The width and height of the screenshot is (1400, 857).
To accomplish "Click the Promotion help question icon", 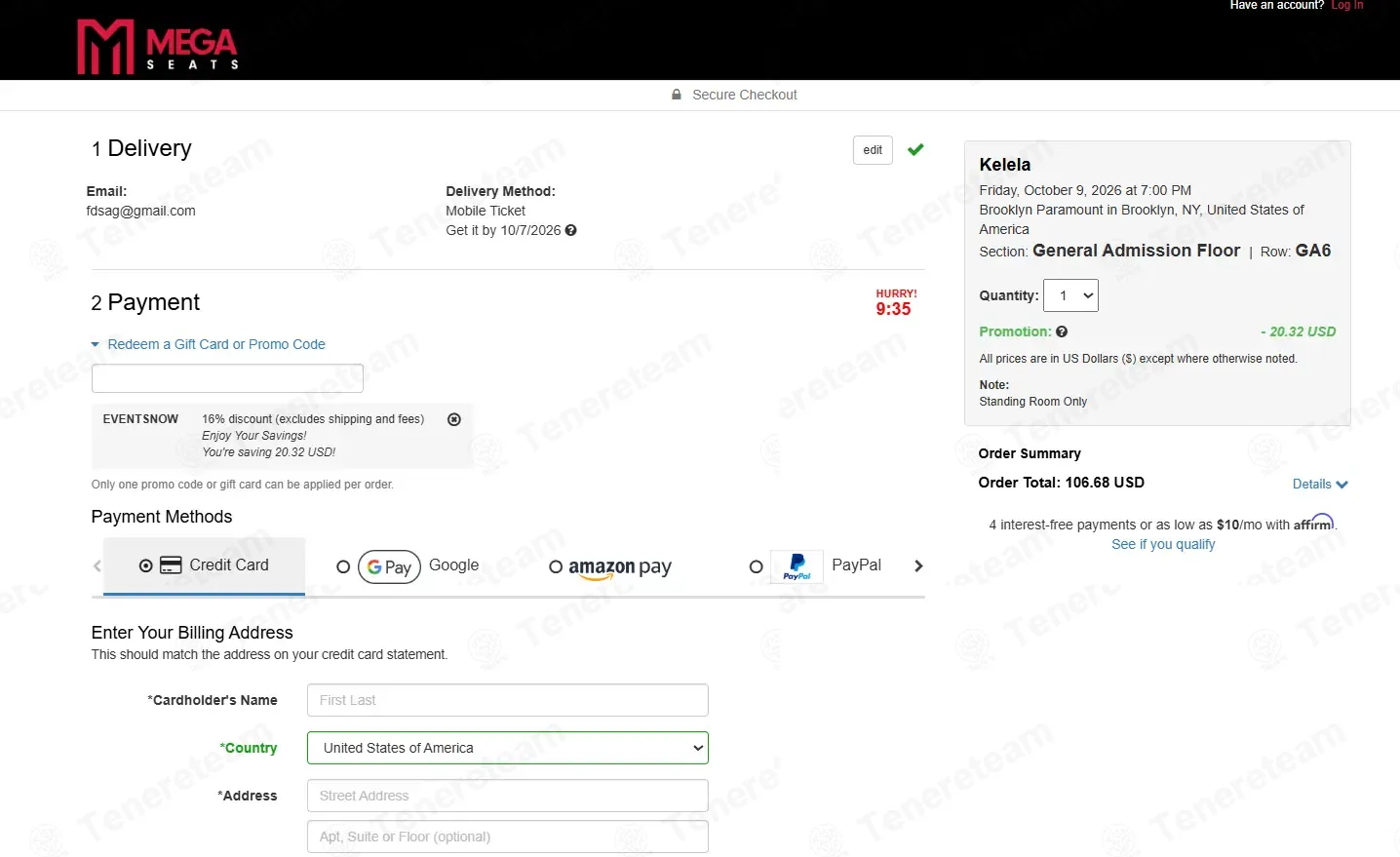I will pyautogui.click(x=1062, y=331).
